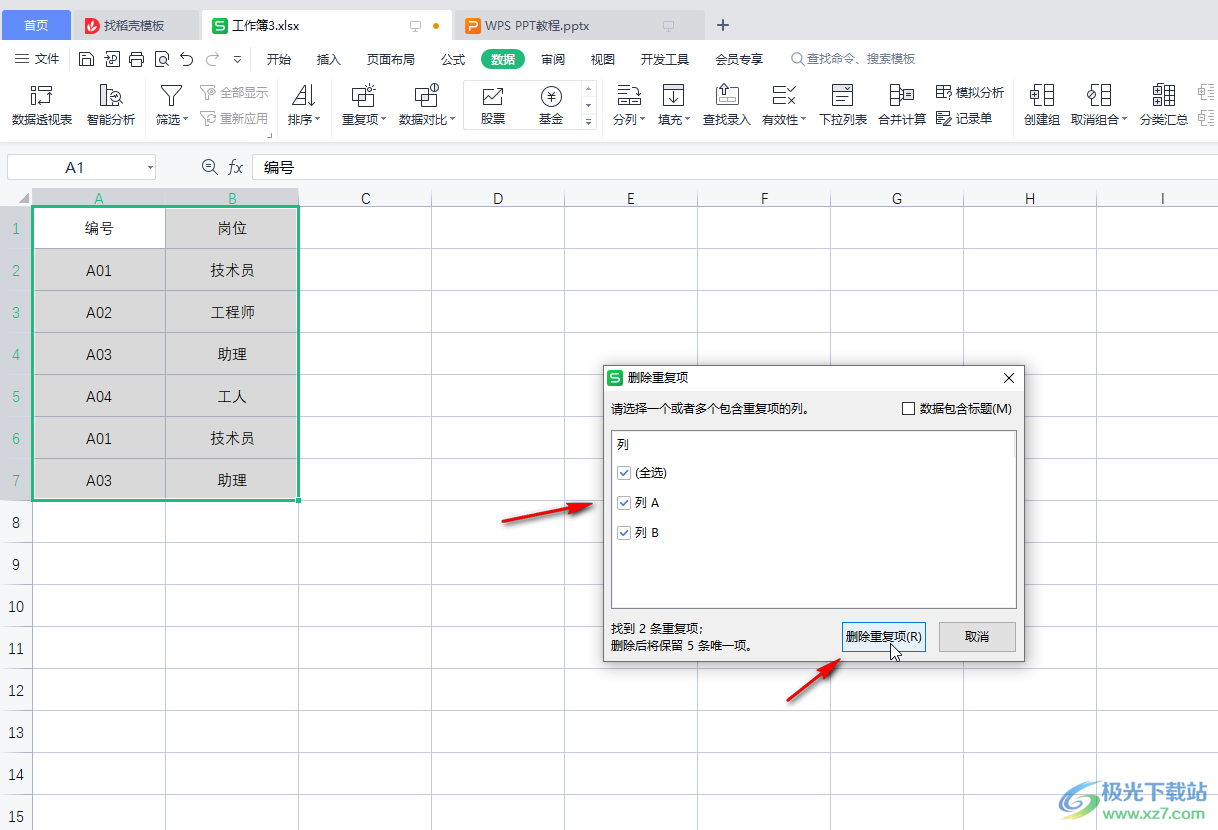The height and width of the screenshot is (830, 1218).
Task: Expand the 重复项 duplicates dropdown
Action: pos(364,119)
